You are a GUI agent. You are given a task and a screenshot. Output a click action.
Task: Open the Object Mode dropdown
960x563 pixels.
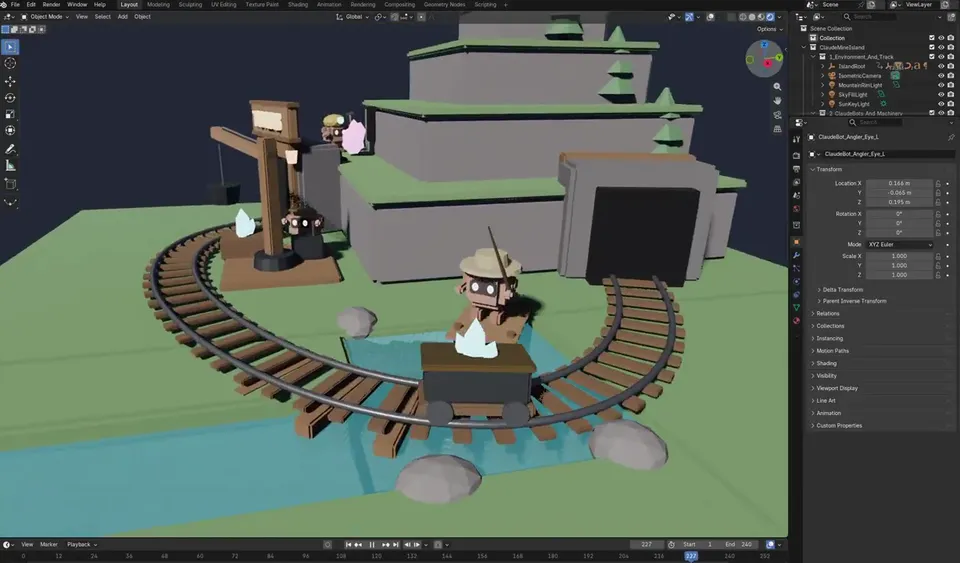(45, 17)
